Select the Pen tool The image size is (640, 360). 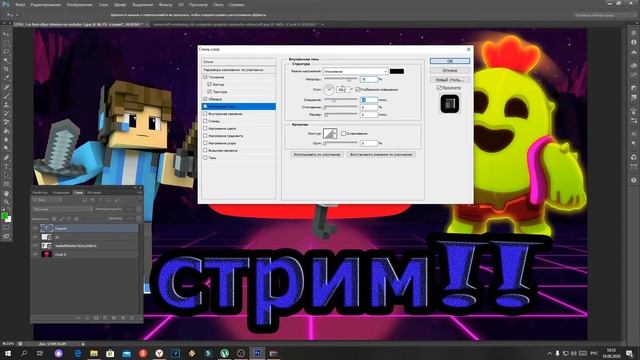(6, 158)
